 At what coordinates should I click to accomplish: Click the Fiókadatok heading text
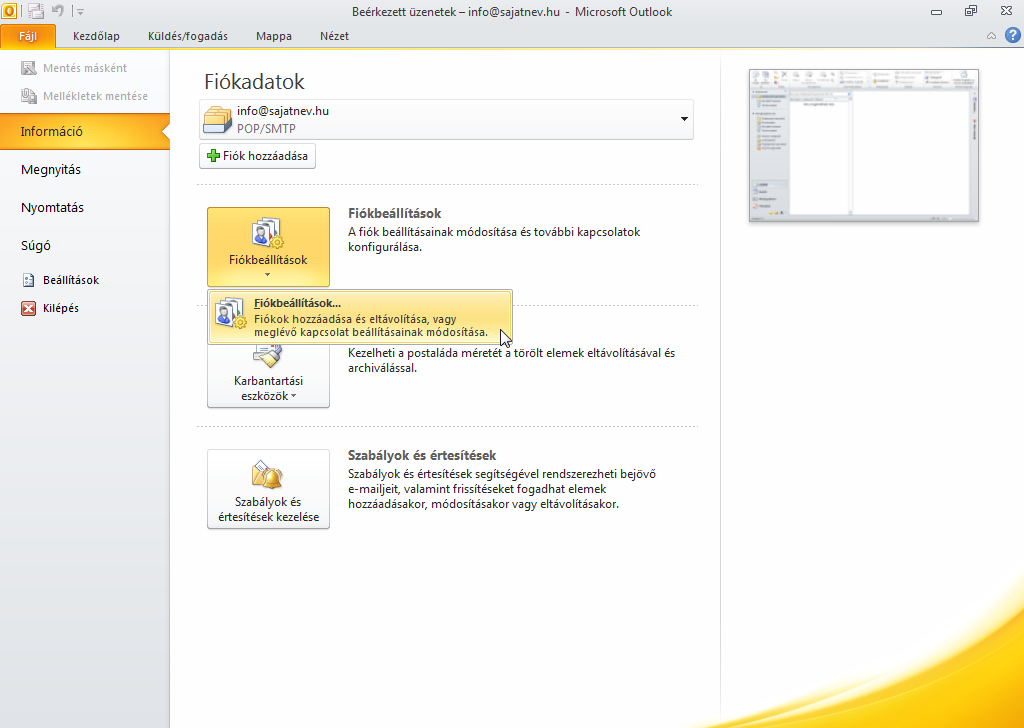(254, 82)
